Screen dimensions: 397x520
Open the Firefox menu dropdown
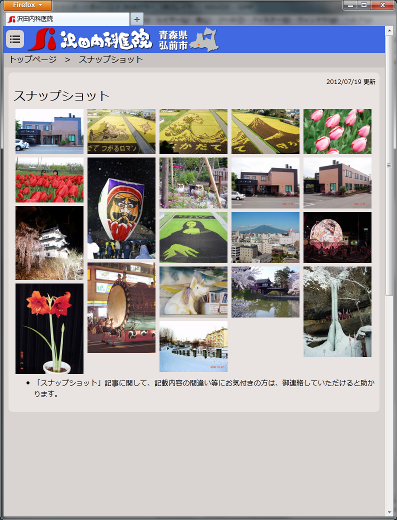click(28, 5)
